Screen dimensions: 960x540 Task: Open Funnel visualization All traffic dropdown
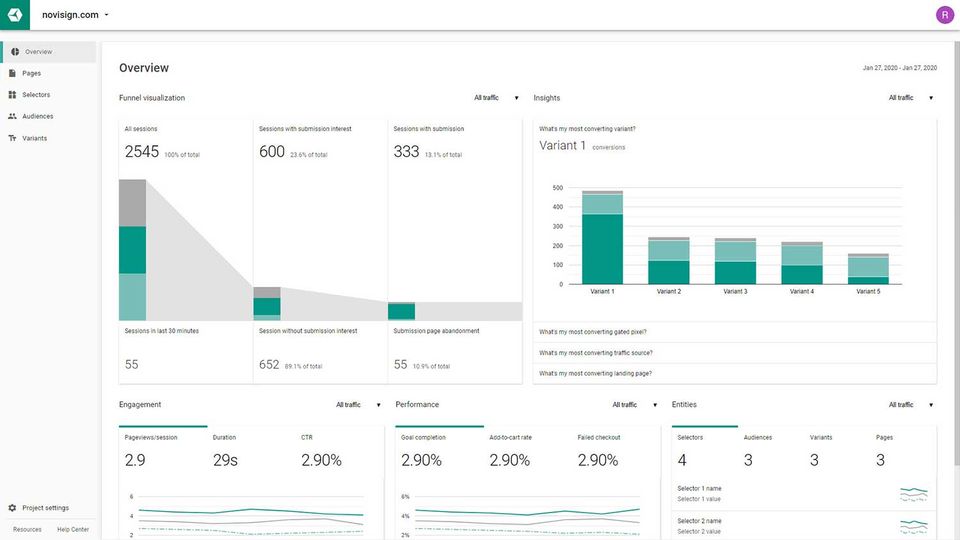(497, 98)
